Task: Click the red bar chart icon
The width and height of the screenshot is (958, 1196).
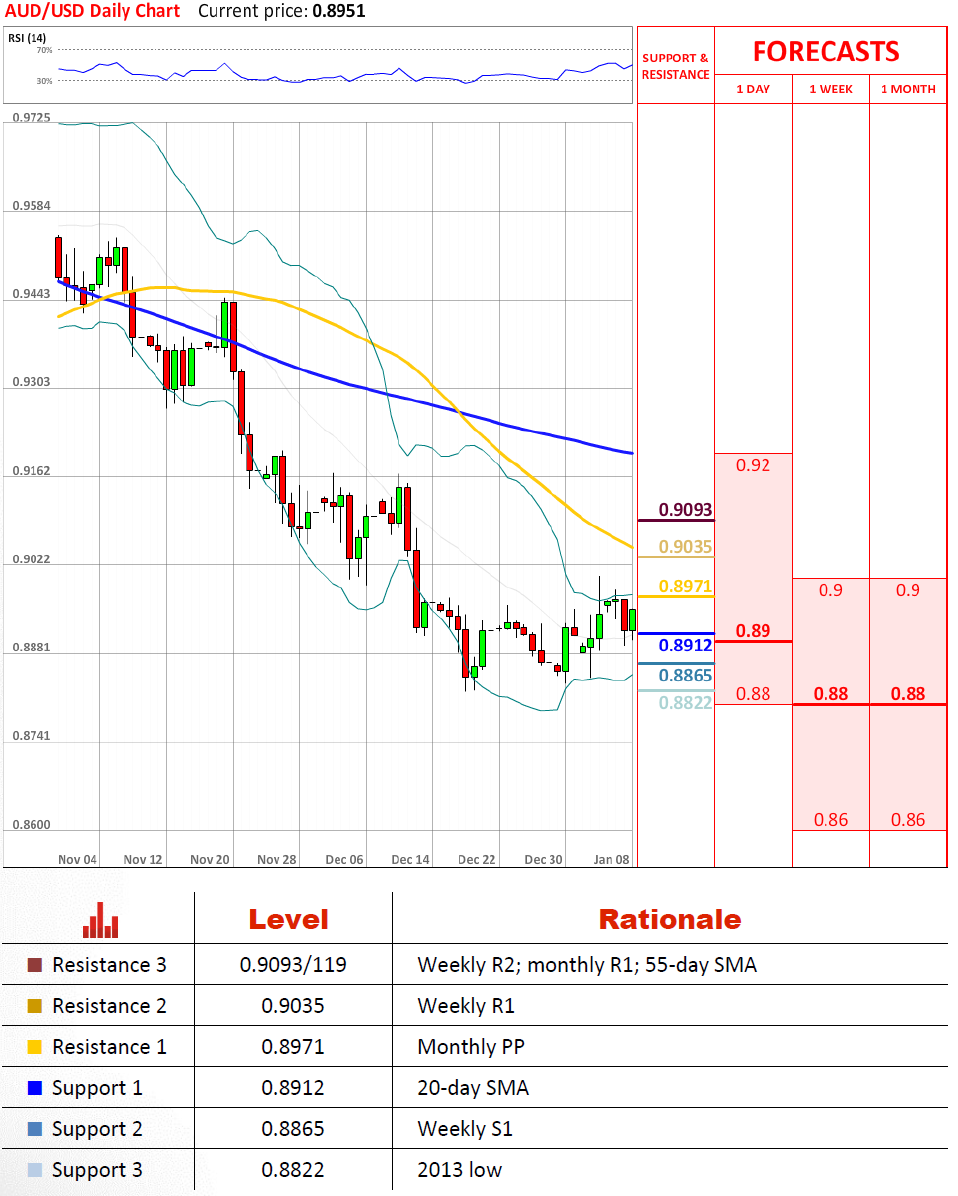Action: pos(100,920)
